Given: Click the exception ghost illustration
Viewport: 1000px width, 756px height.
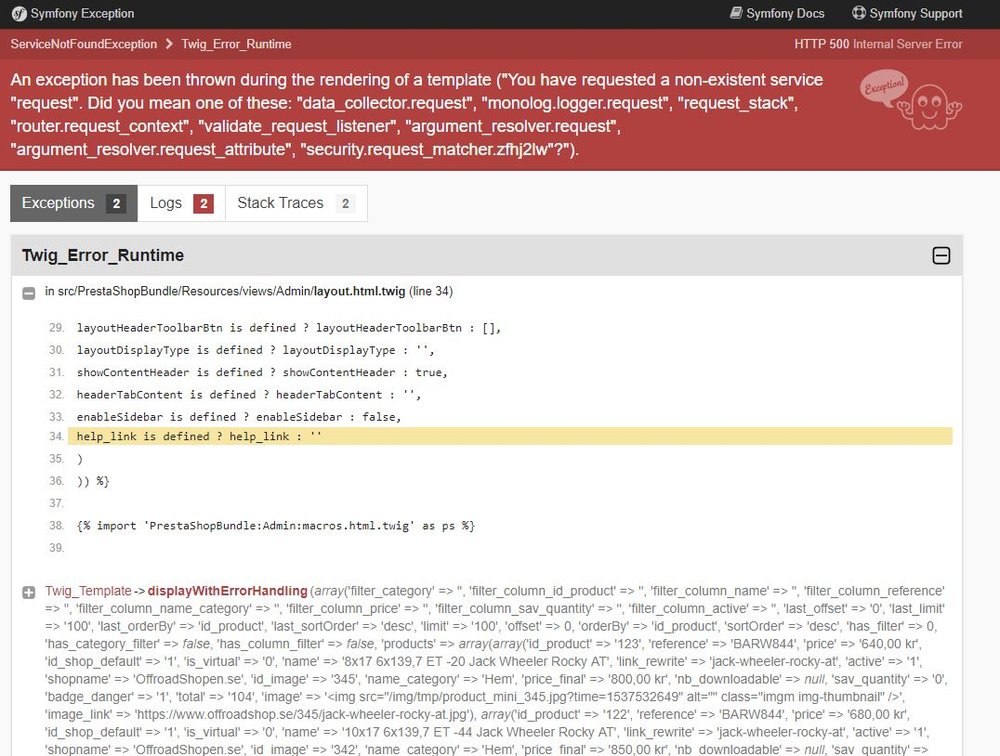Looking at the screenshot, I should coord(911,101).
